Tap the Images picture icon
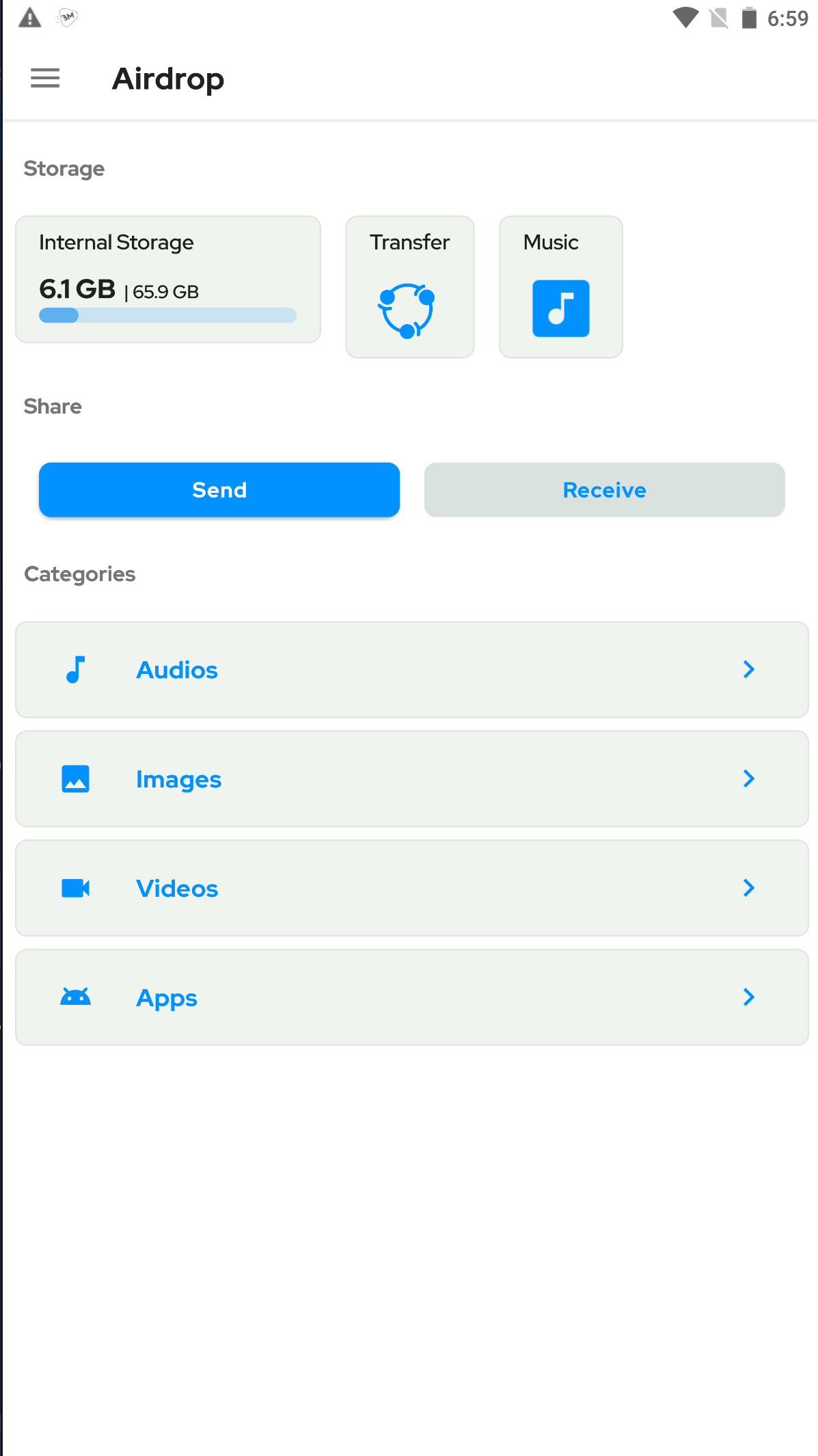This screenshot has height=1456, width=818. [75, 779]
